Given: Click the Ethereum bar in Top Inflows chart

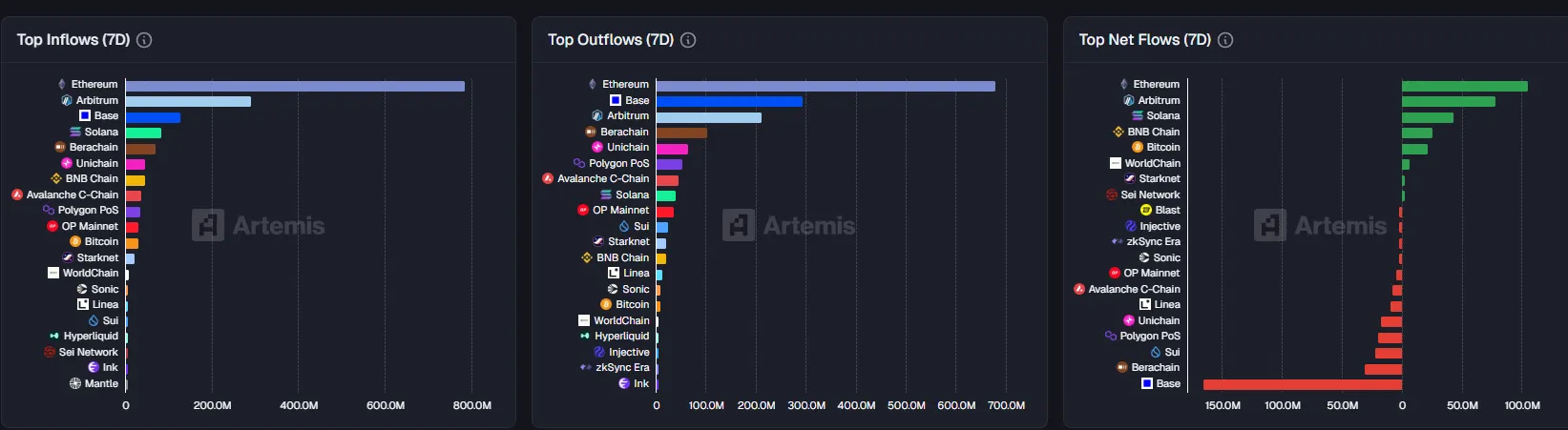Looking at the screenshot, I should point(294,86).
